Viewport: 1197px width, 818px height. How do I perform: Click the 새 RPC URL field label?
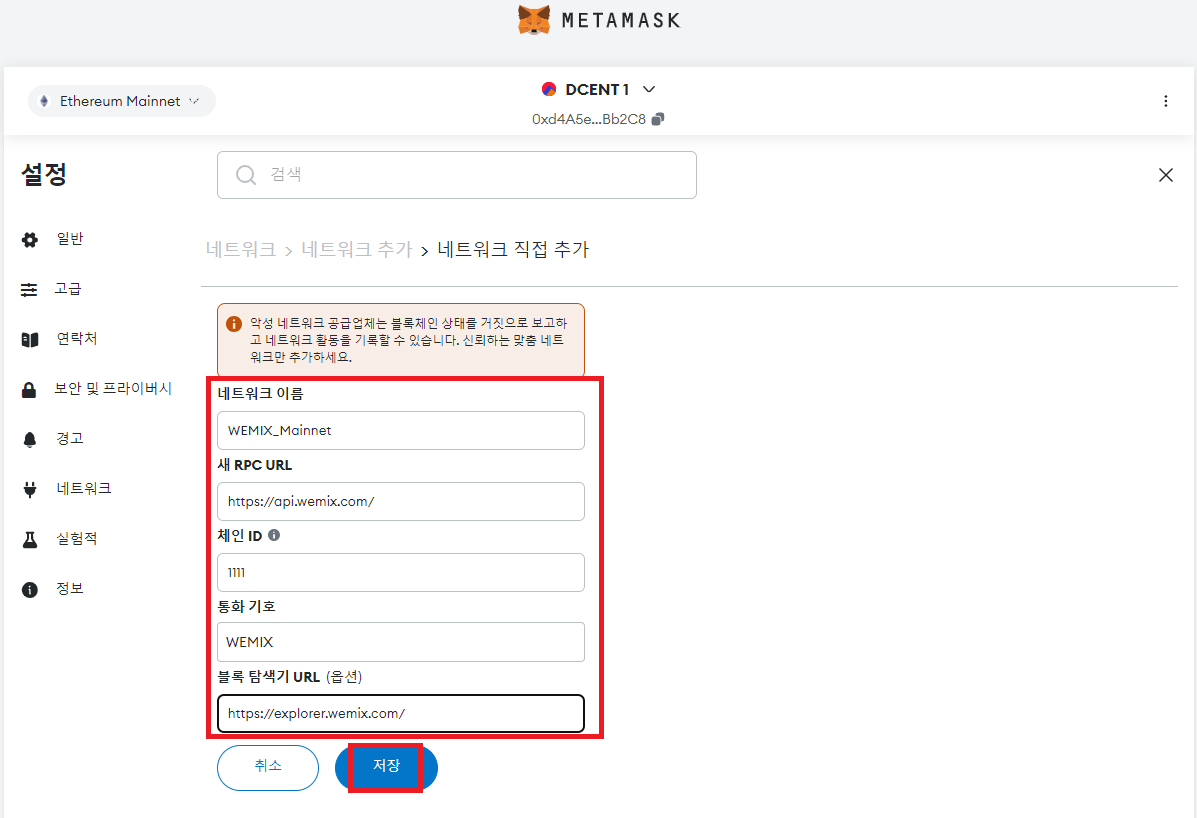click(255, 465)
